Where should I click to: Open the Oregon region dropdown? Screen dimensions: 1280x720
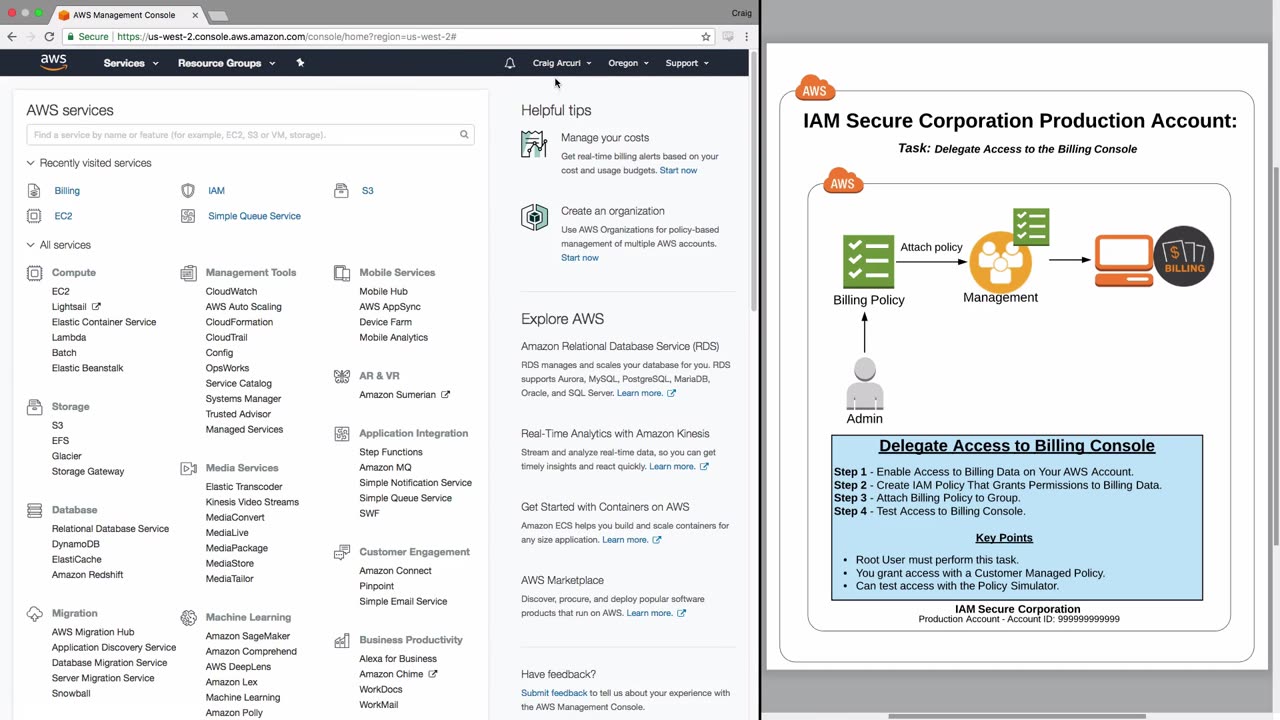pyautogui.click(x=628, y=63)
